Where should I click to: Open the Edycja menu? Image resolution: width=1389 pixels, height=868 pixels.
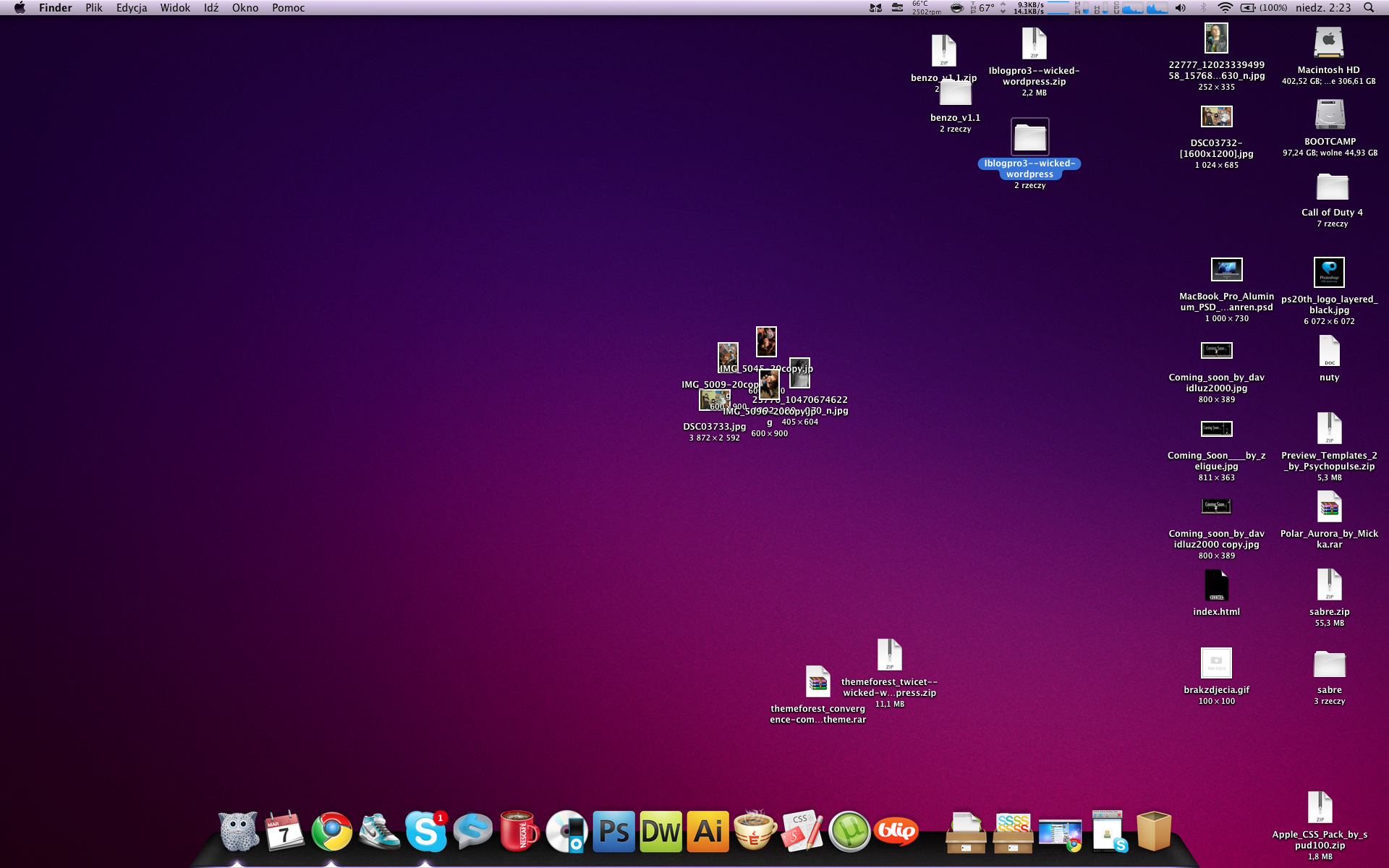131,8
